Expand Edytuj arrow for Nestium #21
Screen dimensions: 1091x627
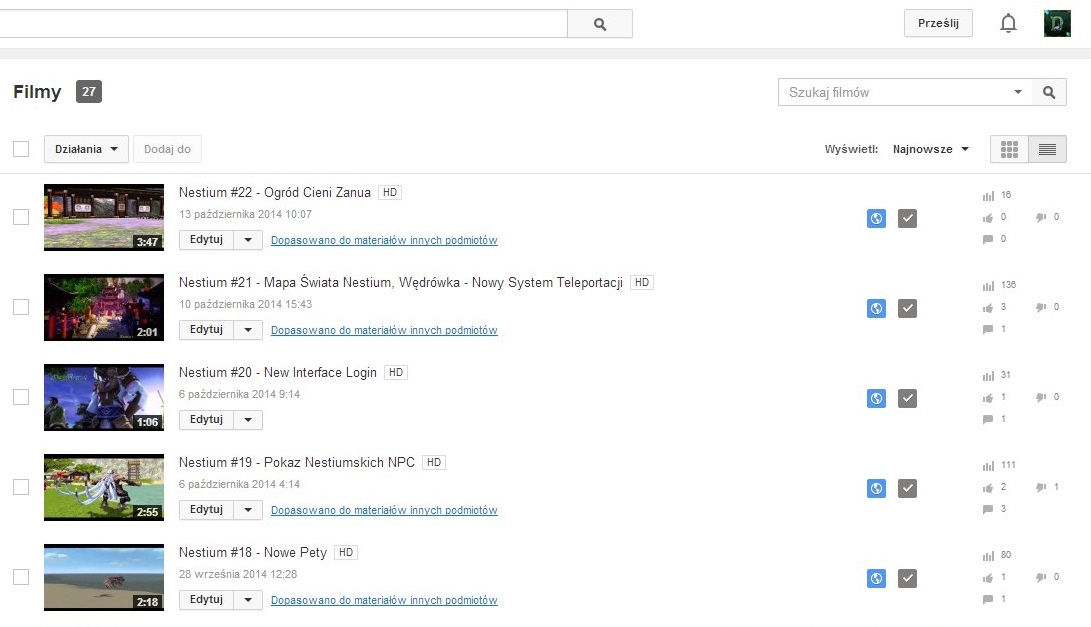point(248,330)
